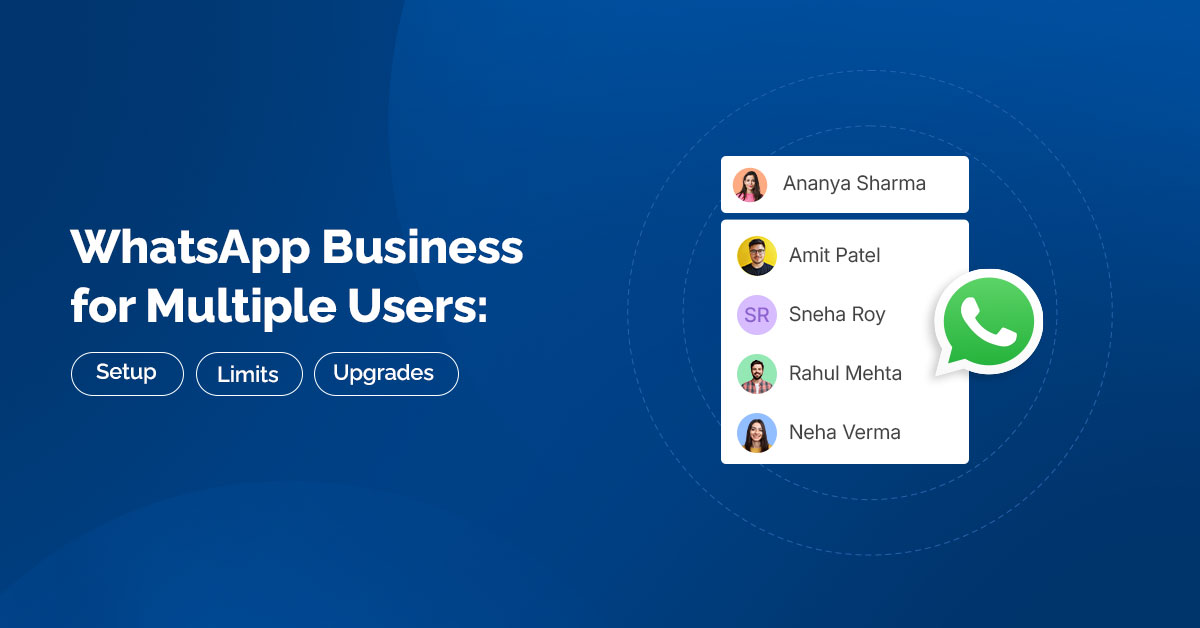Viewport: 1200px width, 628px height.
Task: Click the green WhatsApp logo icon
Action: 988,323
